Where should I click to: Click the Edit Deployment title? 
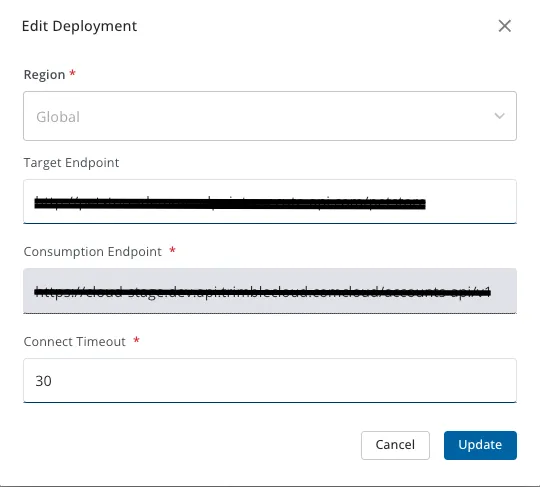[80, 26]
